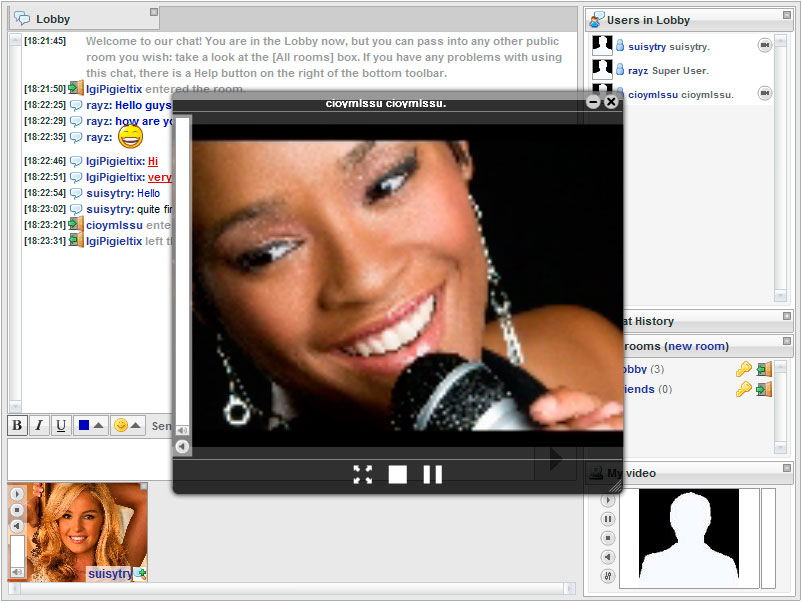This screenshot has width=802, height=602.
Task: Click the new room link
Action: (x=697, y=346)
